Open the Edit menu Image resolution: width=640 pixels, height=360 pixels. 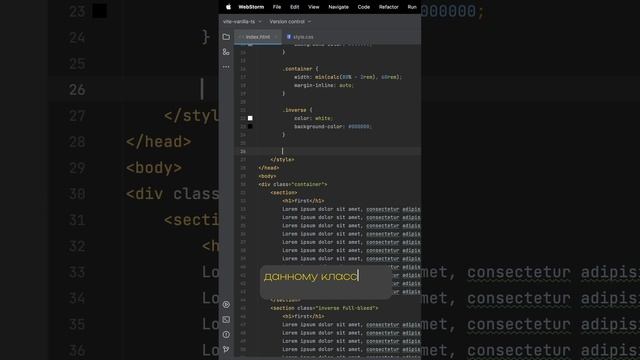(x=294, y=7)
